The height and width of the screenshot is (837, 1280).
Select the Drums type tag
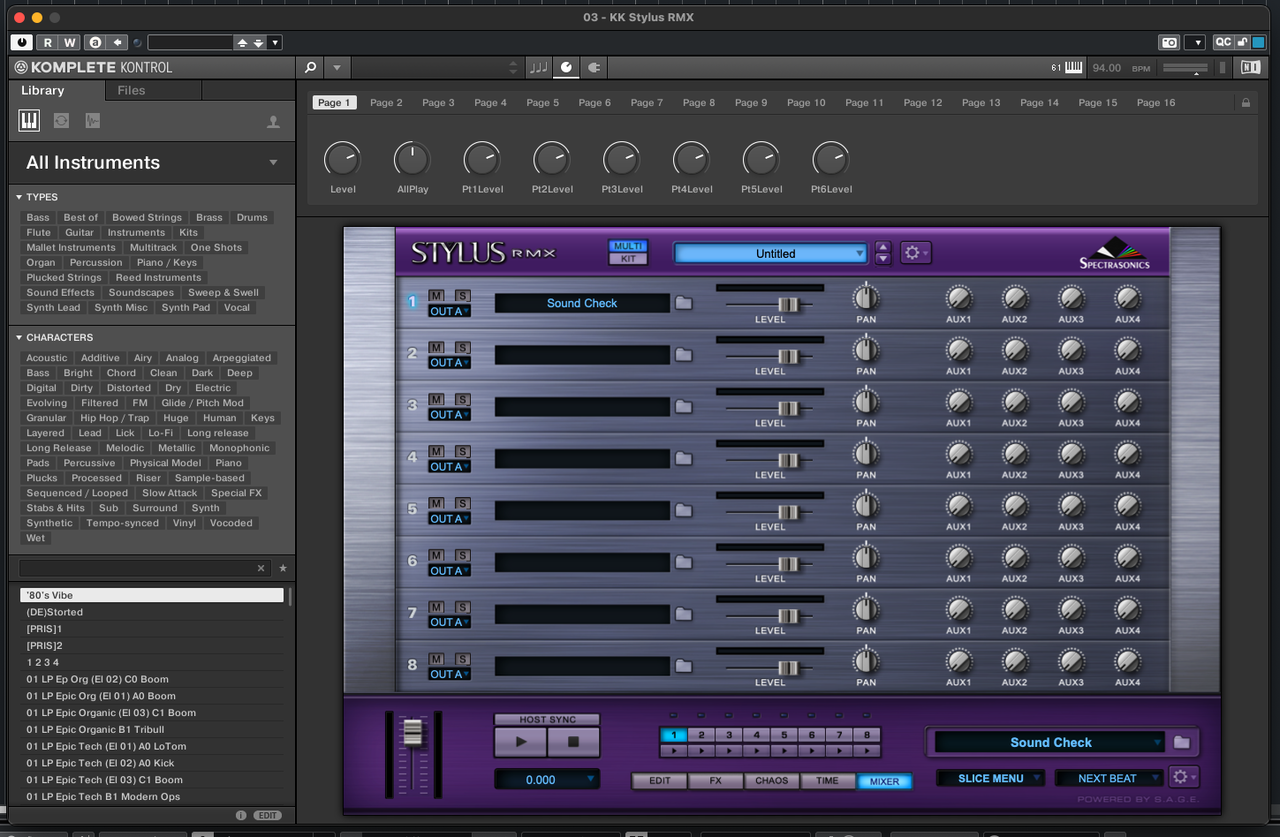(x=252, y=217)
